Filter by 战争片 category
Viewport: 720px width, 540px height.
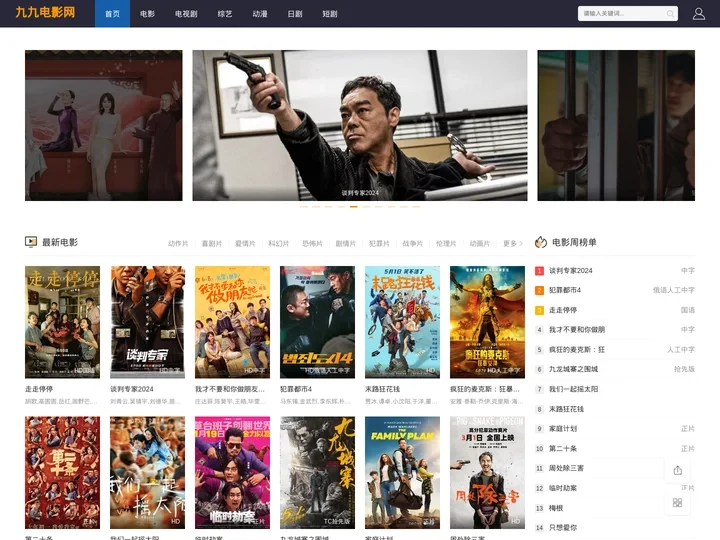(413, 243)
